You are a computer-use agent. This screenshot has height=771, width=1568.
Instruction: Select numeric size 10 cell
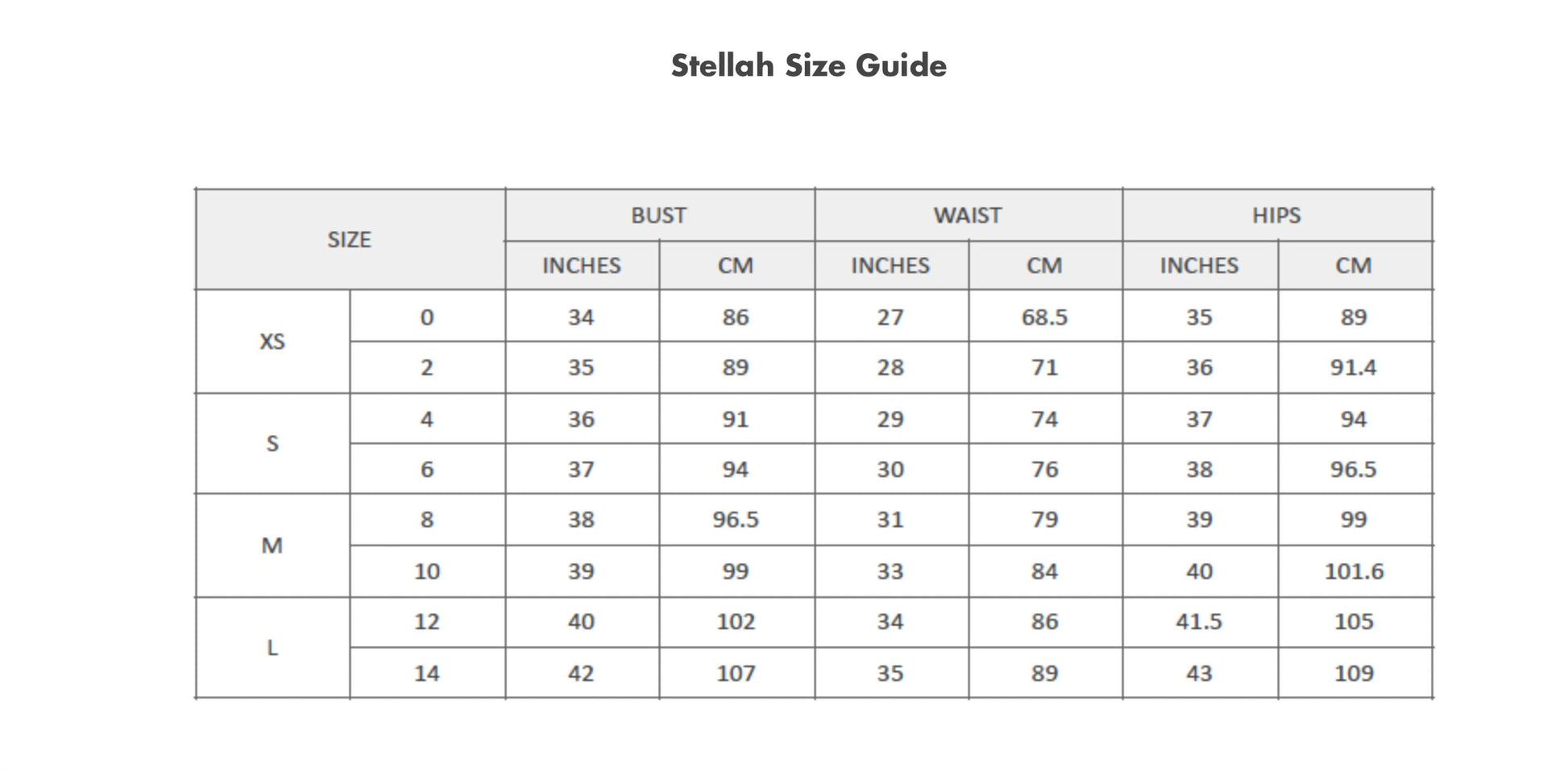coord(426,571)
